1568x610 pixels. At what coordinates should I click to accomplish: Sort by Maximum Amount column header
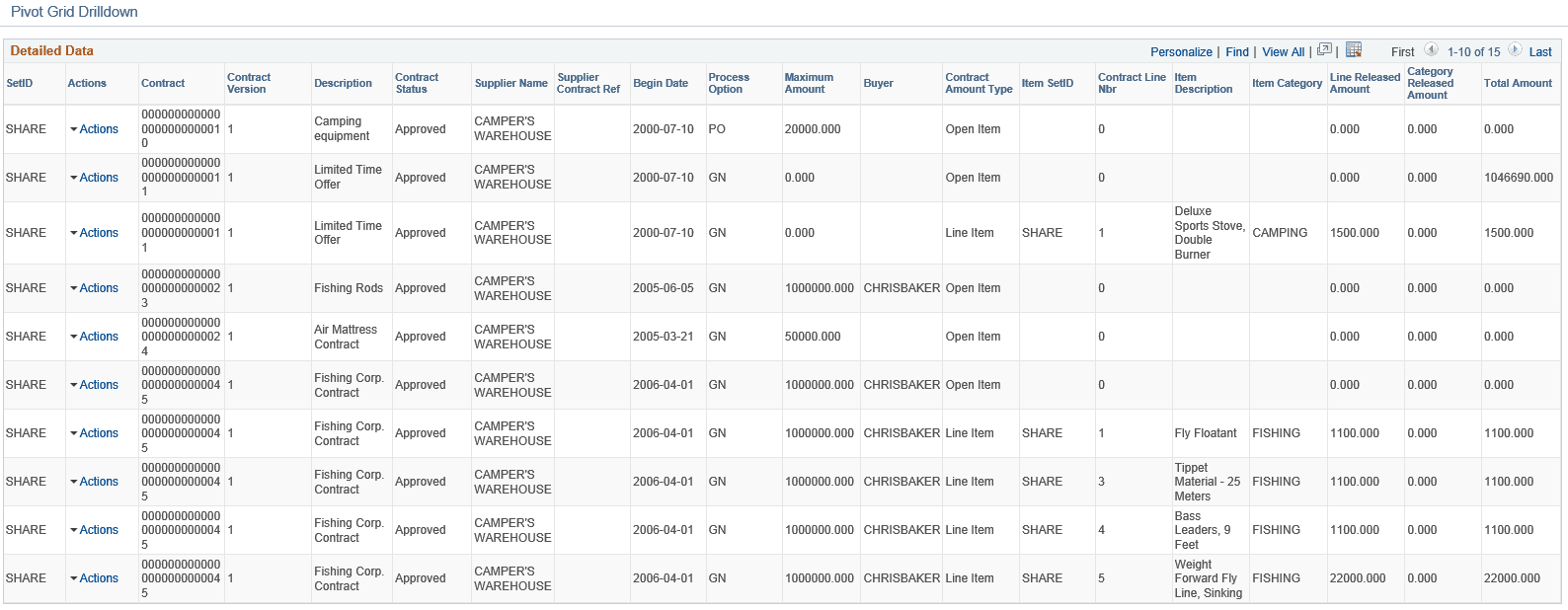point(809,83)
